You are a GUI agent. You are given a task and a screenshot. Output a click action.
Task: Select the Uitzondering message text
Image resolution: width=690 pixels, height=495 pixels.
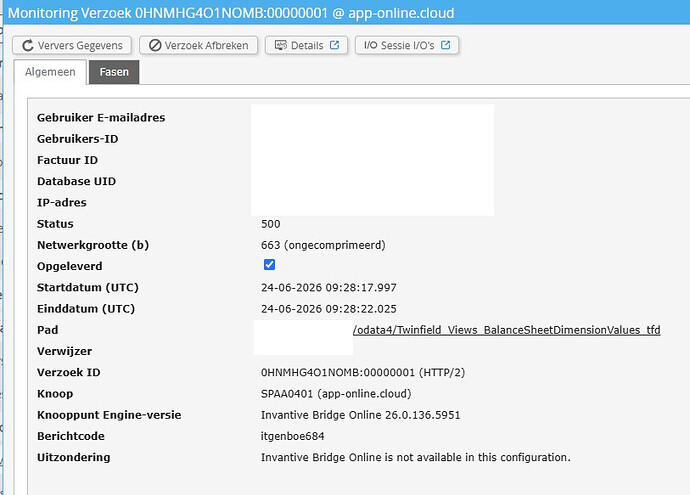(x=415, y=458)
